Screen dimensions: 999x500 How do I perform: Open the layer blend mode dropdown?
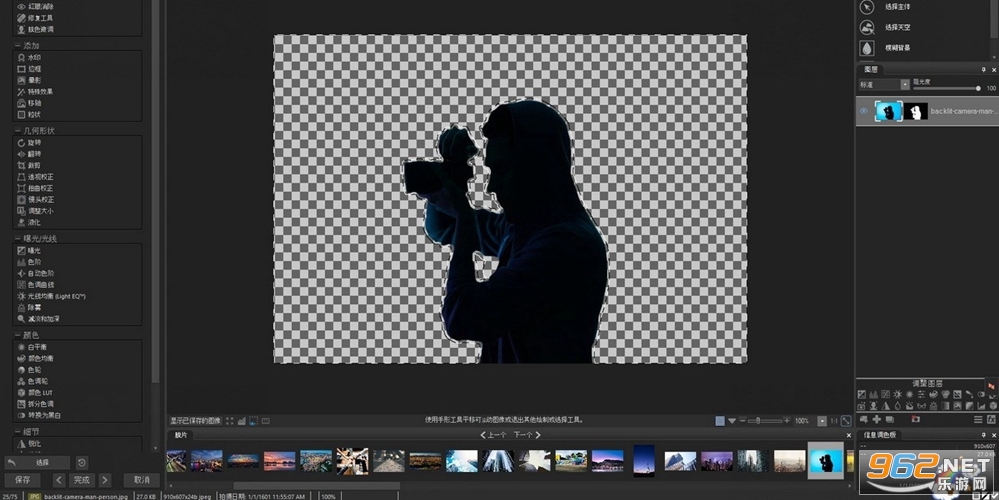point(884,84)
